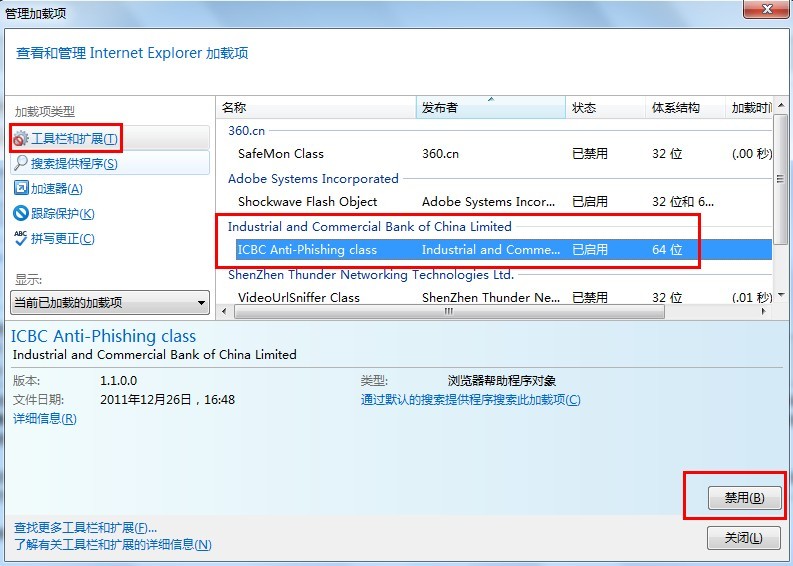The width and height of the screenshot is (793, 566).
Task: Click up arrow of vertical list scrollbar
Action: (781, 105)
